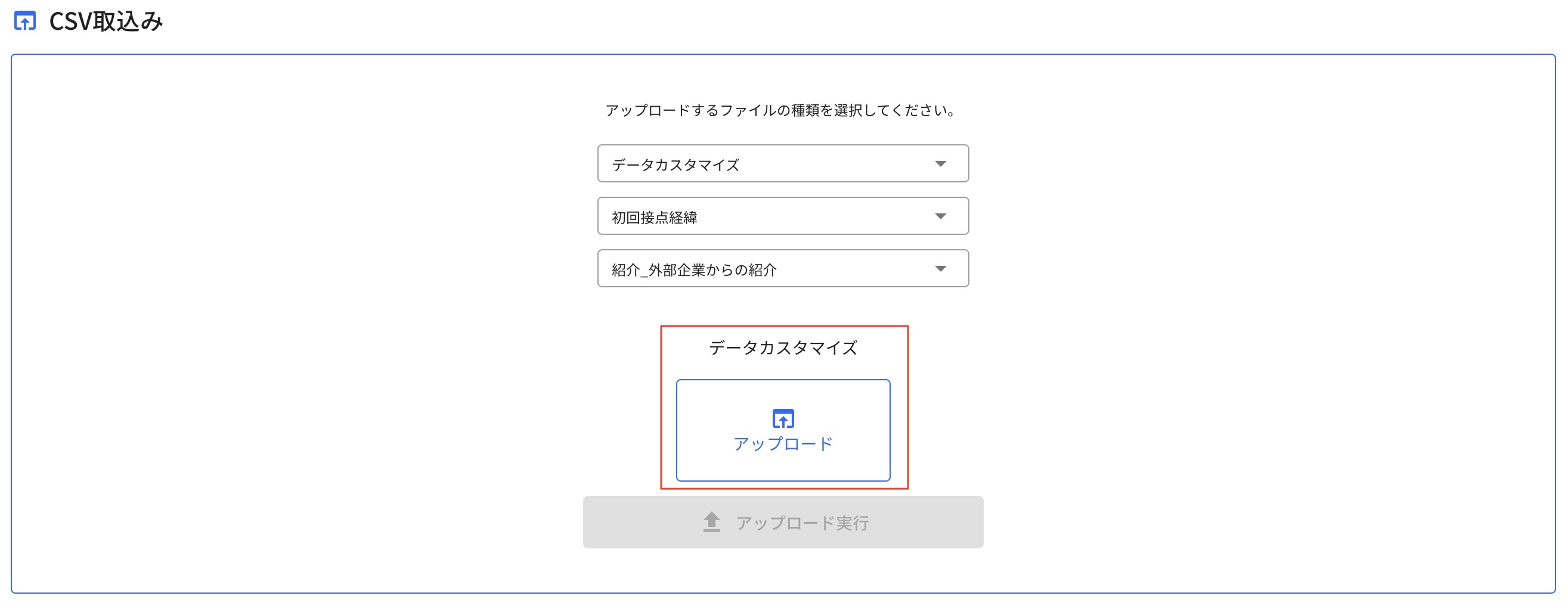Click the red-outlined upload section
The image size is (1568, 608).
783,408
